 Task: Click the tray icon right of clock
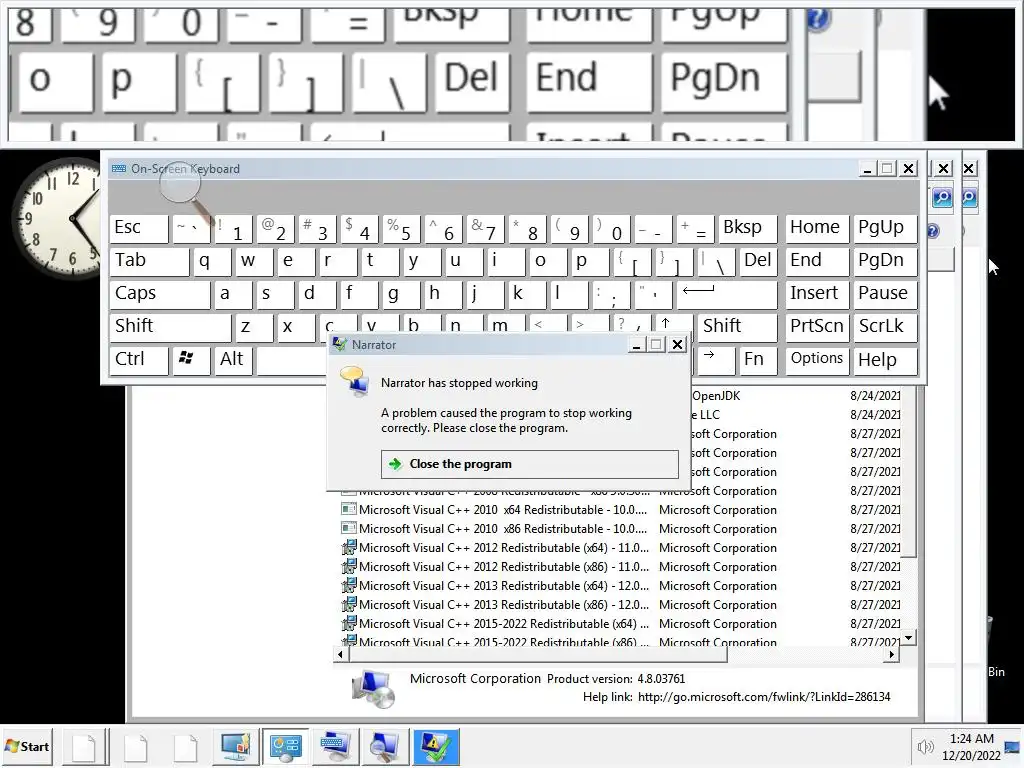[x=1013, y=746]
